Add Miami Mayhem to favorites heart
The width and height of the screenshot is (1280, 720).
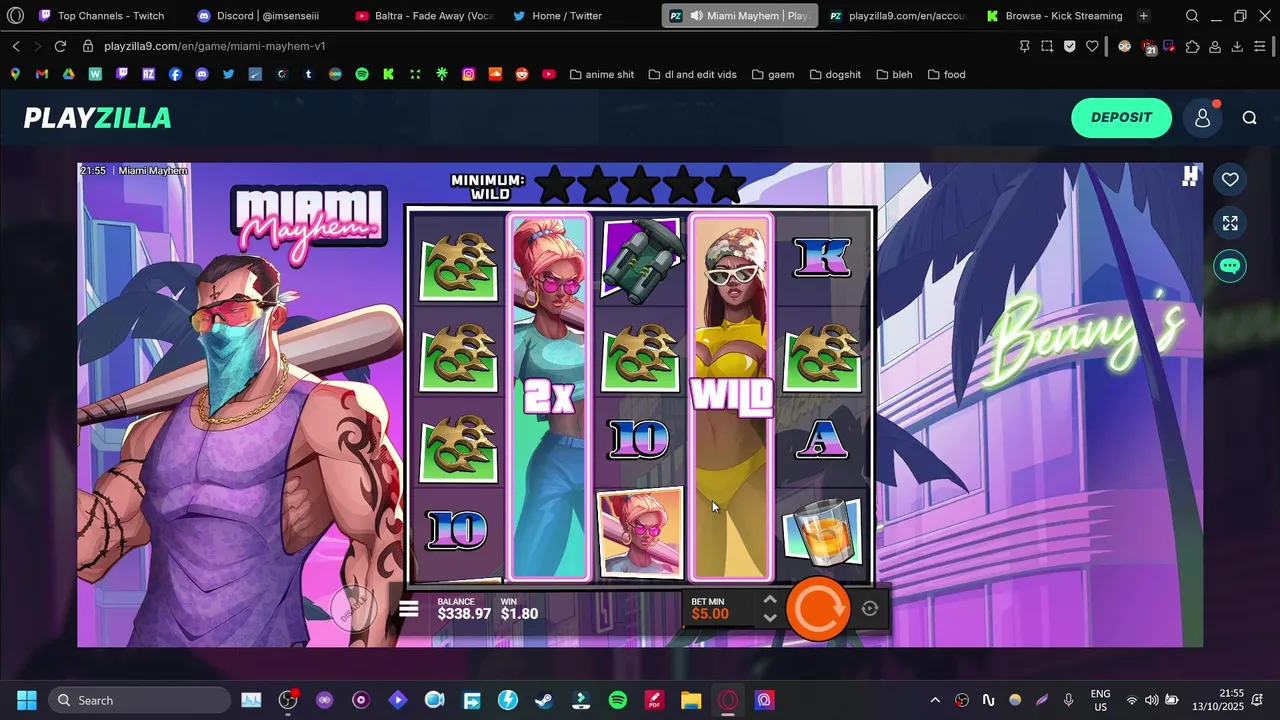pyautogui.click(x=1230, y=179)
